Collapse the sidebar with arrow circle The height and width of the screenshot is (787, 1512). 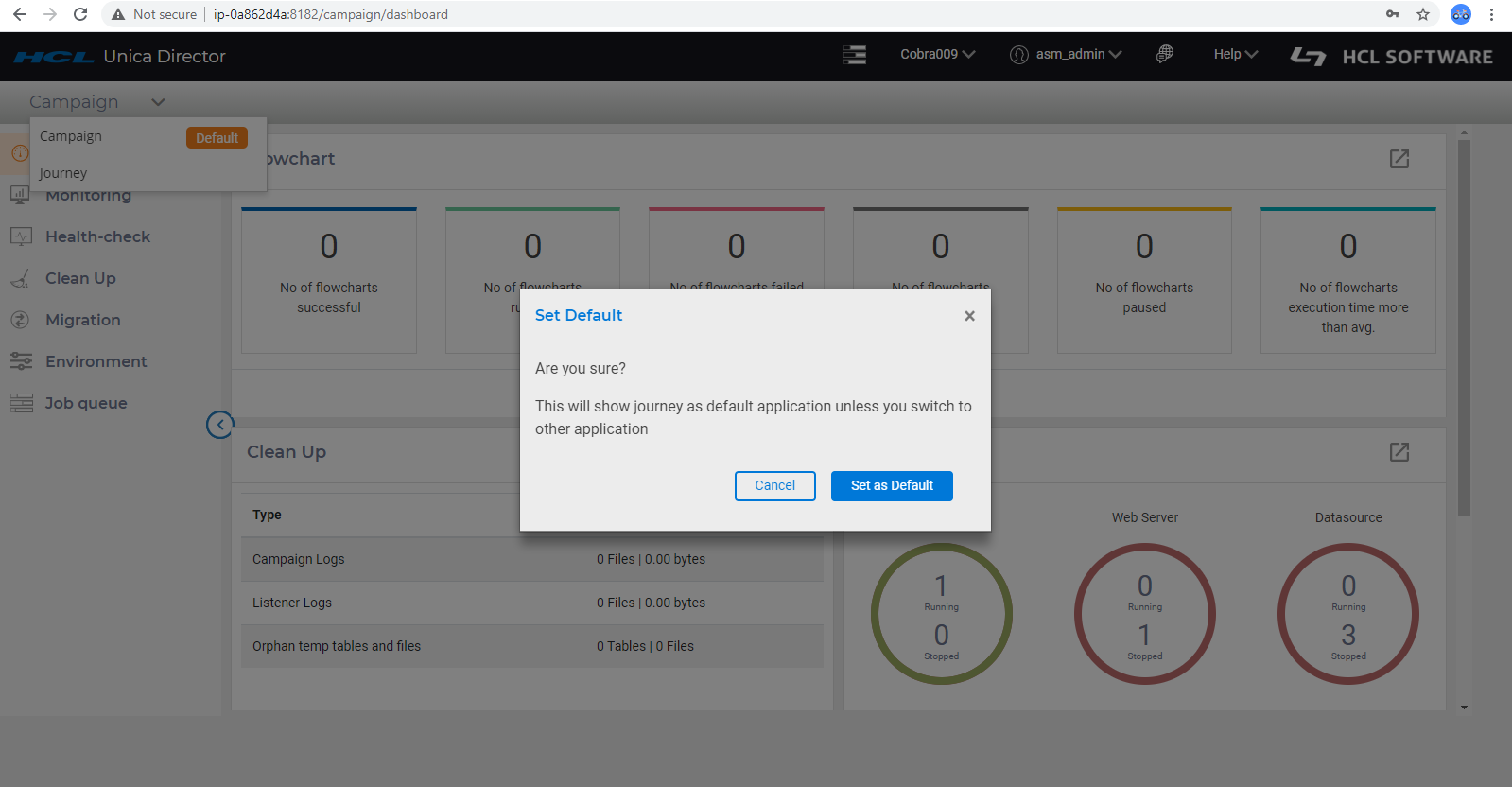[220, 425]
